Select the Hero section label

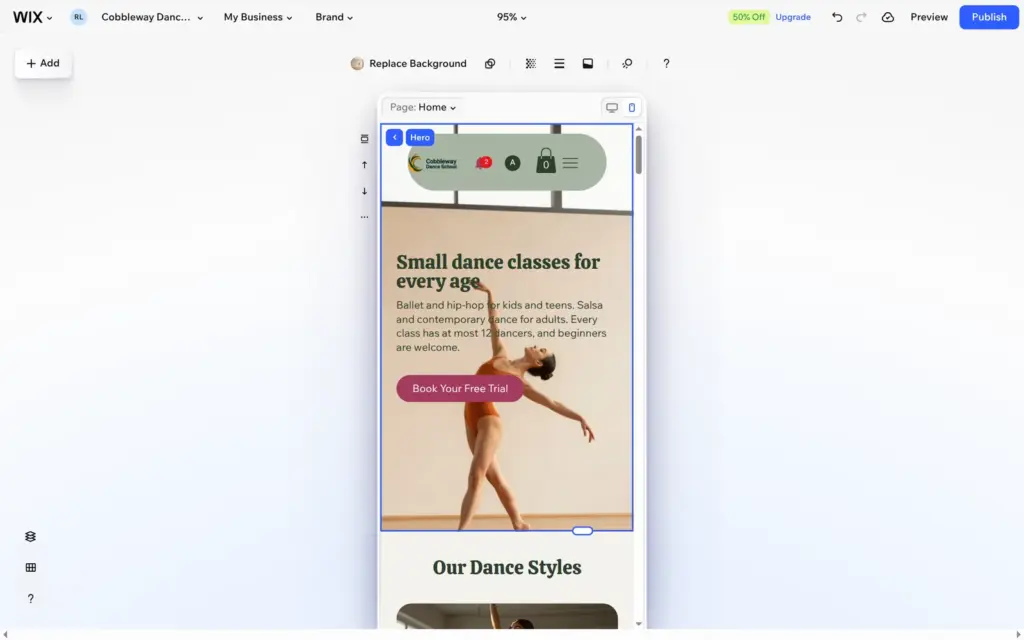(x=420, y=137)
